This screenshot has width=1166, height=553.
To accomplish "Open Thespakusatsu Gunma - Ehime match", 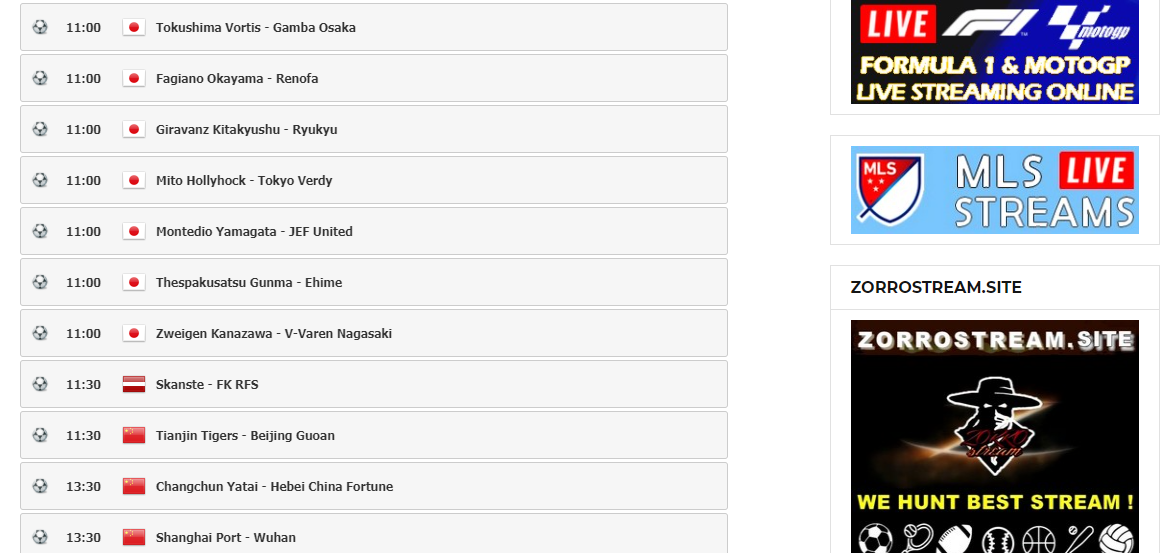I will tap(373, 282).
